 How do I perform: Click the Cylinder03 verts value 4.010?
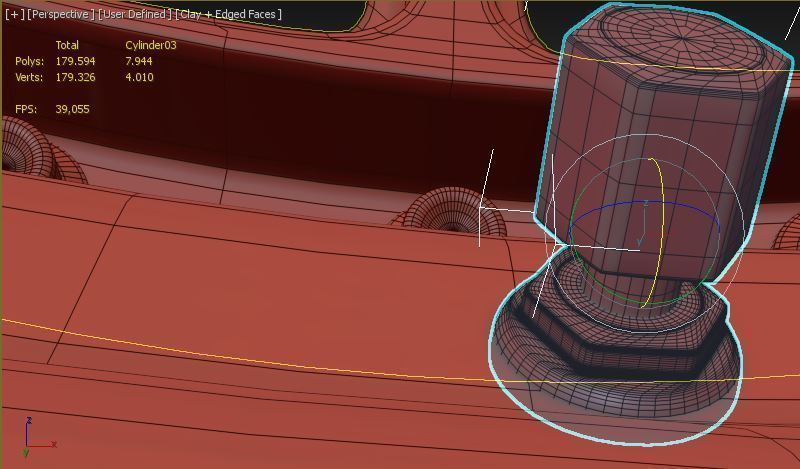[x=139, y=77]
